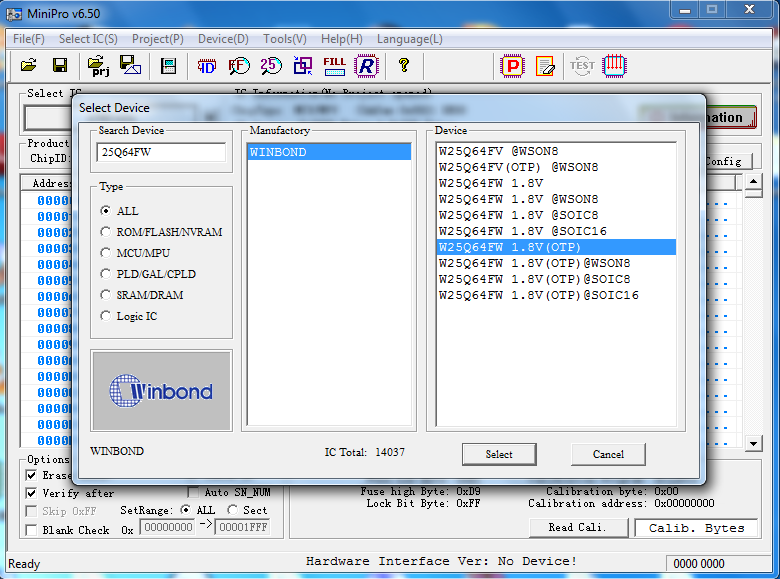Viewport: 780px width, 579px height.
Task: Select MCU/MPU type option
Action: [105, 253]
